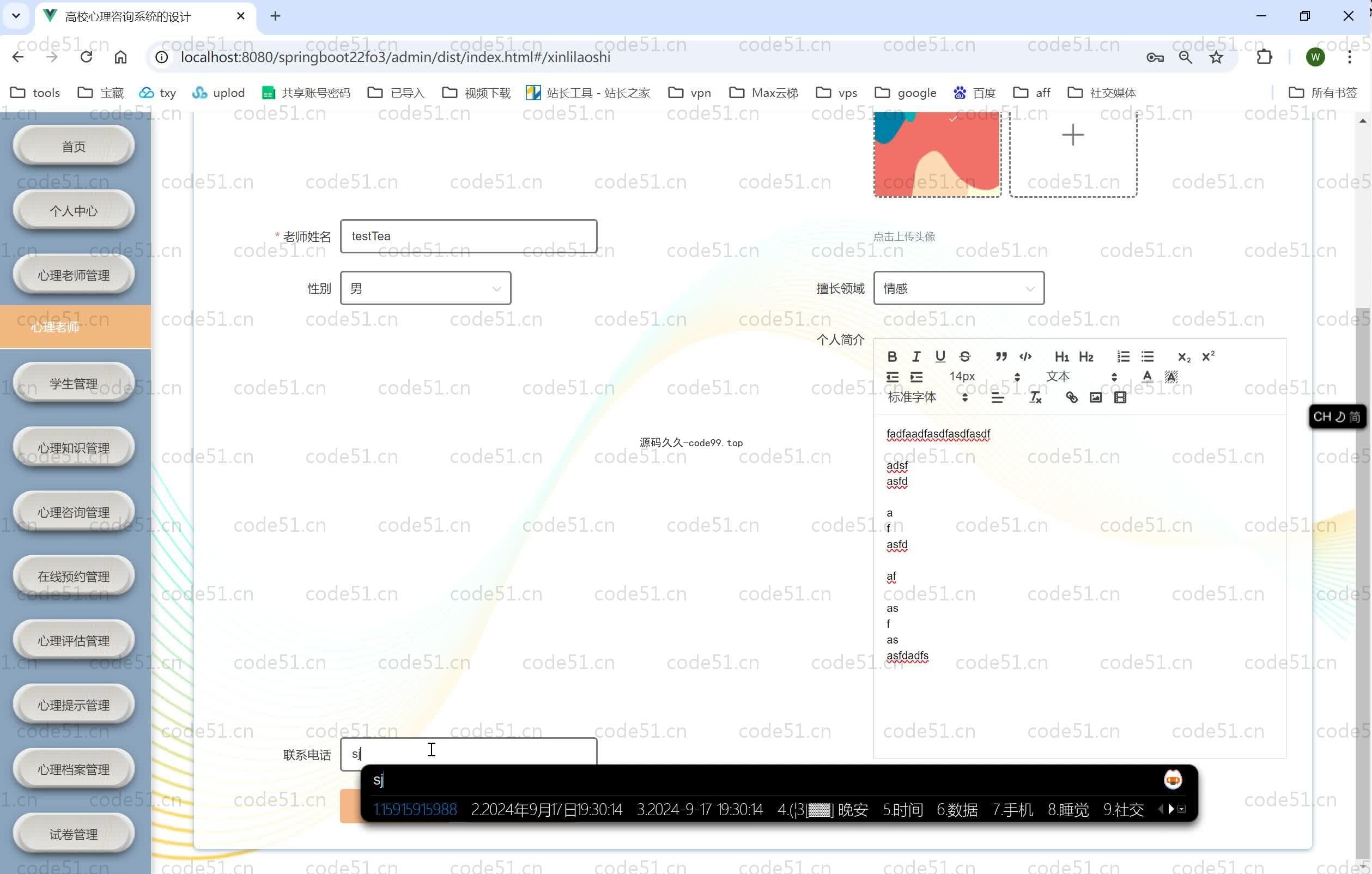Screen dimensions: 1372x874
Task: Insert code block in the editor
Action: pos(1025,356)
